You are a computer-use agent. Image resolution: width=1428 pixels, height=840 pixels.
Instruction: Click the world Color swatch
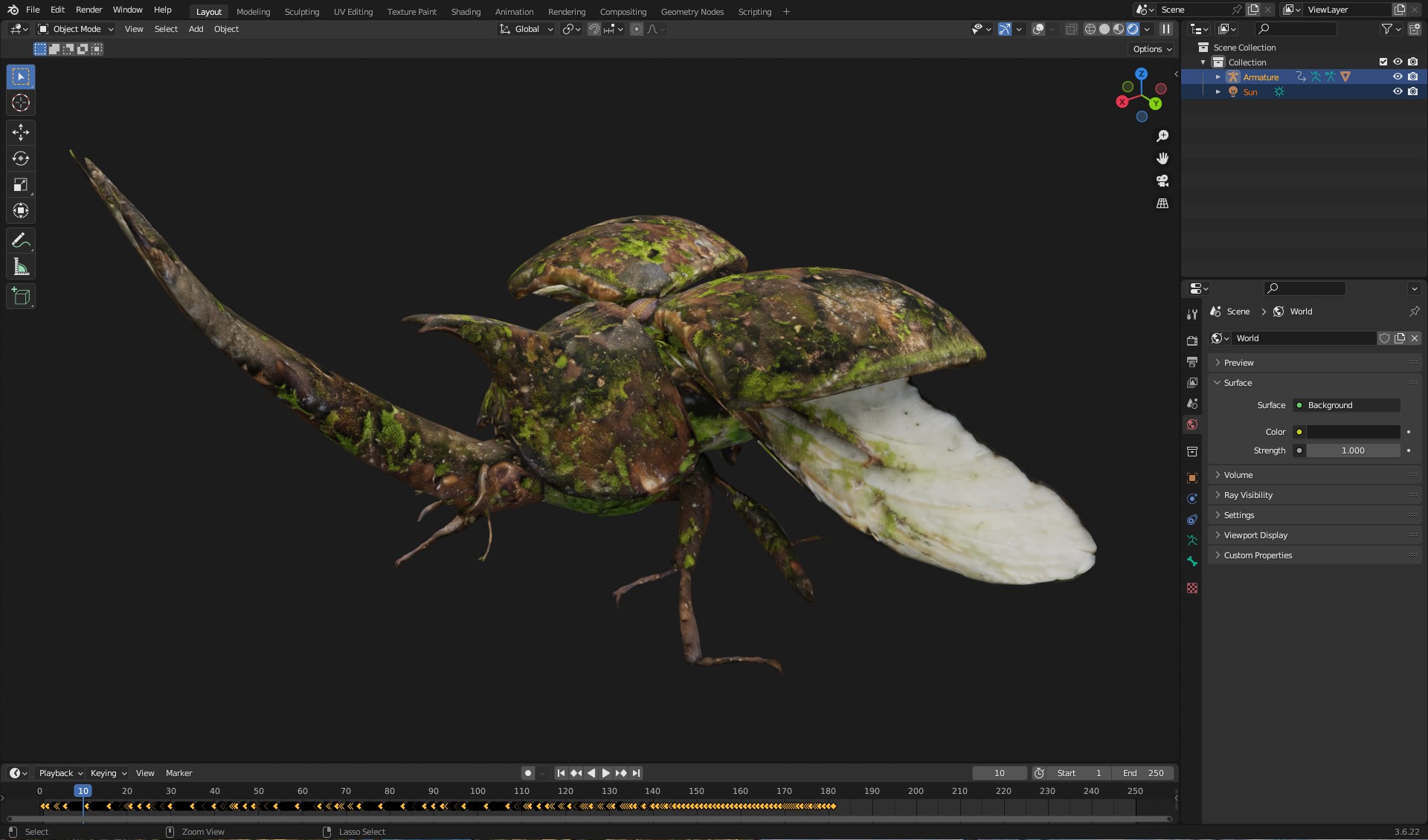(x=1353, y=432)
